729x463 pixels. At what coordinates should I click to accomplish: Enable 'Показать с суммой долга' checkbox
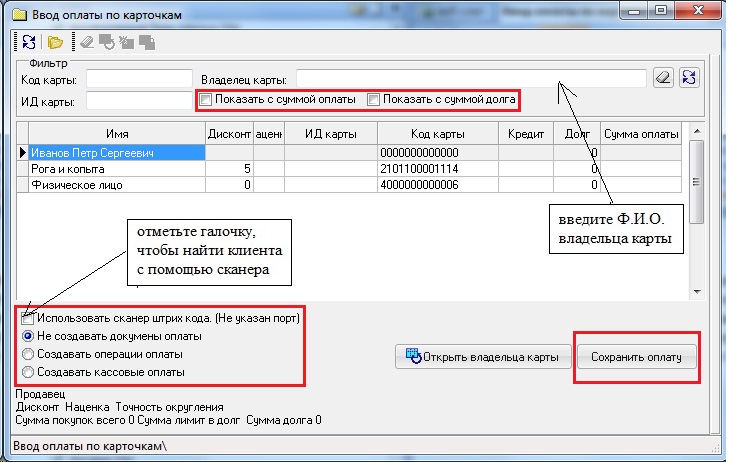[x=373, y=99]
